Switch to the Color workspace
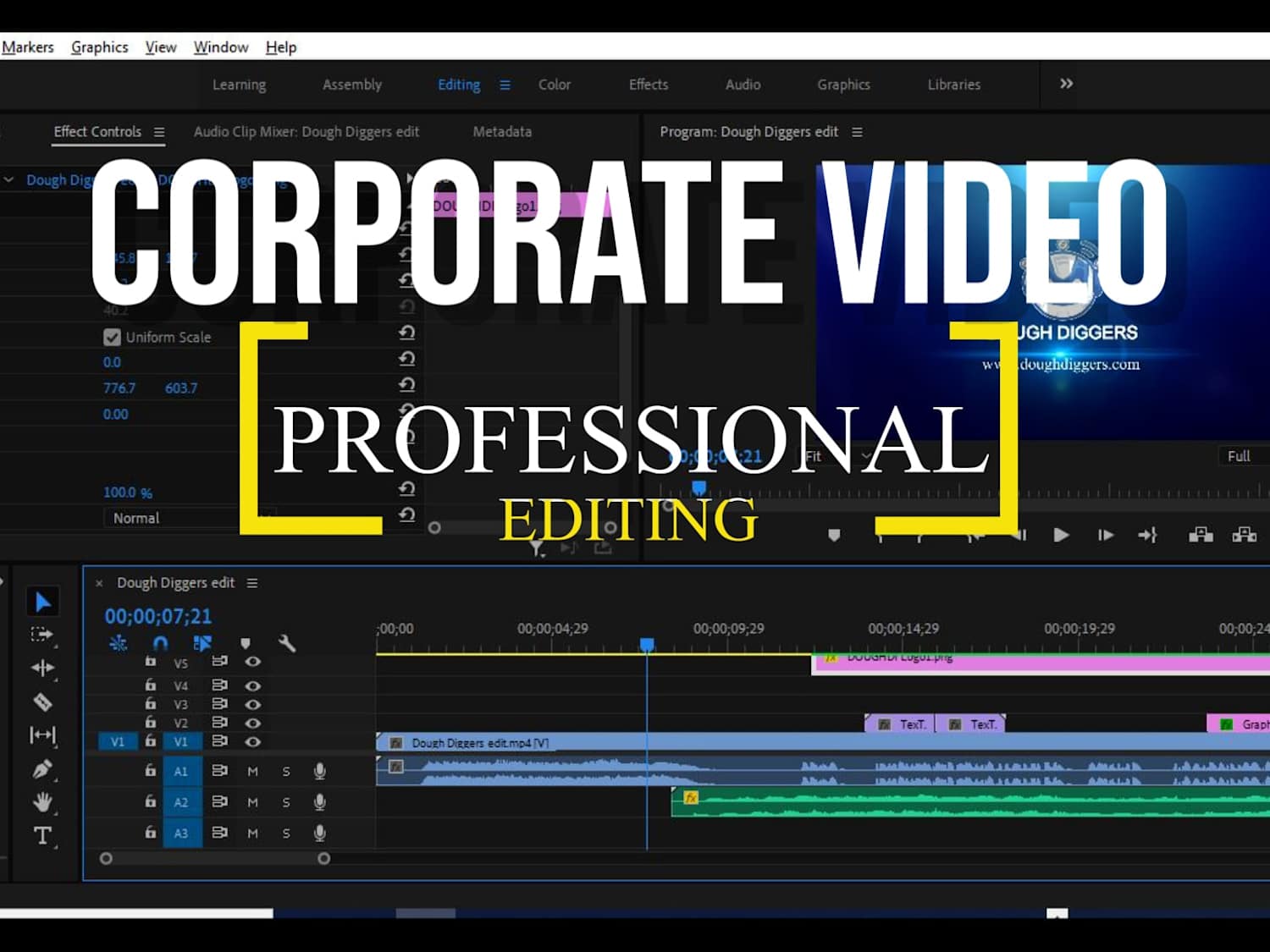The height and width of the screenshot is (952, 1270). tap(555, 85)
